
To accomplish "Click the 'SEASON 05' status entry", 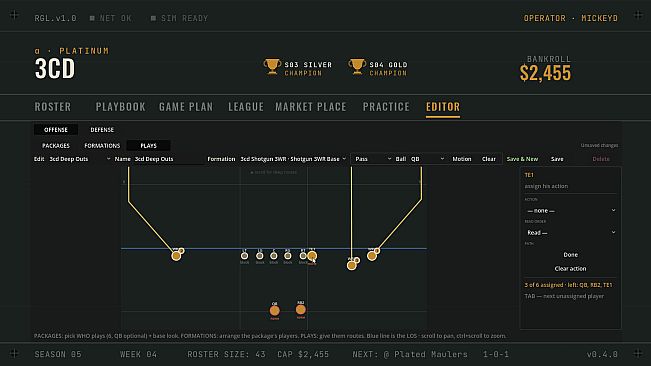I will [58, 354].
